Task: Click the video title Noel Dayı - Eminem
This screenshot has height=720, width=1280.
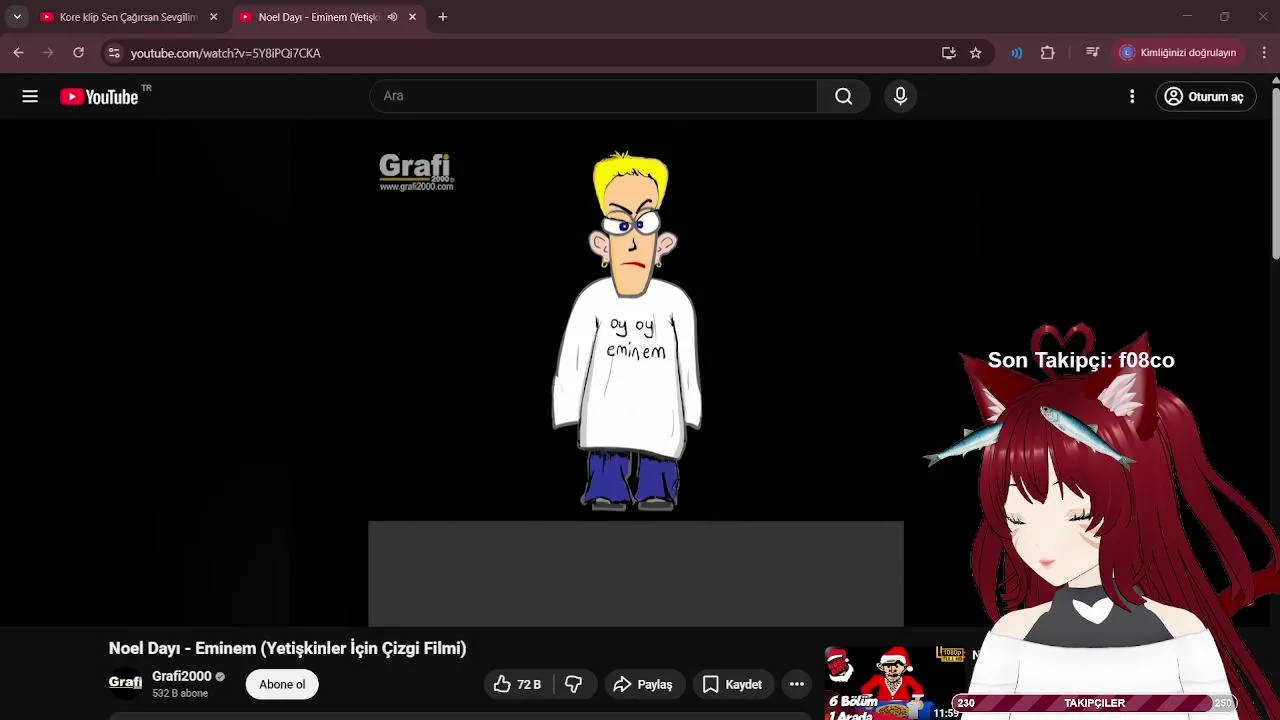Action: [287, 648]
